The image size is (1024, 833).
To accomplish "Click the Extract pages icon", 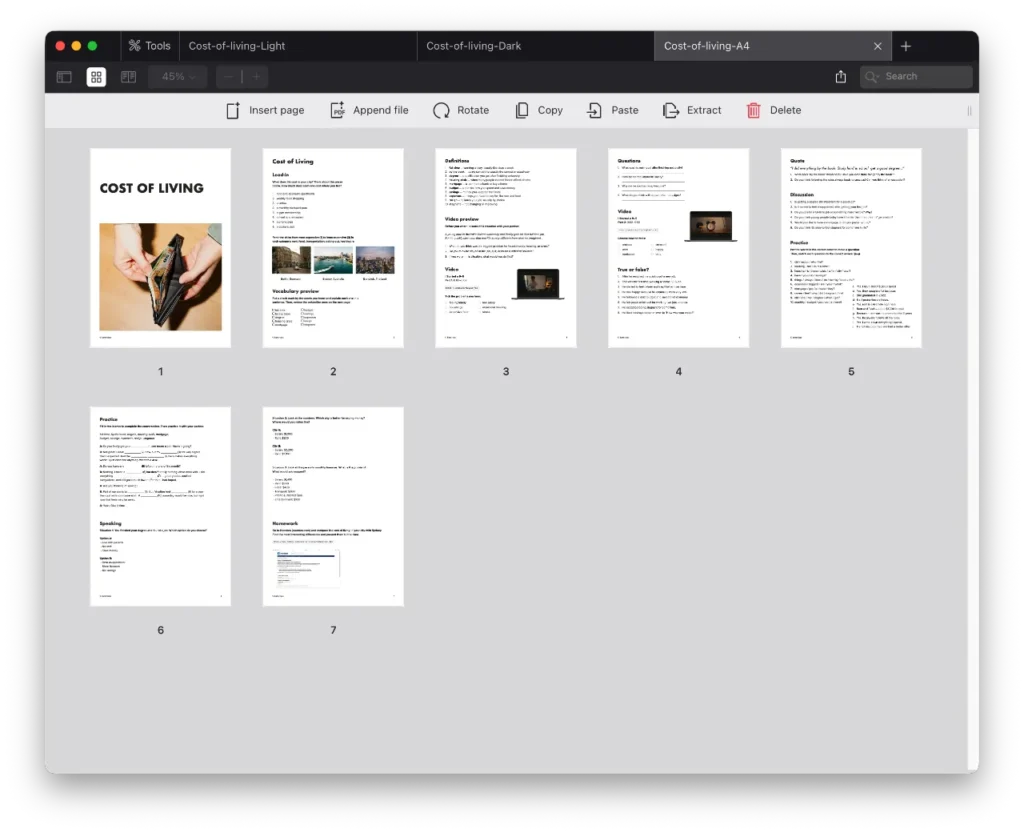I will coord(671,110).
